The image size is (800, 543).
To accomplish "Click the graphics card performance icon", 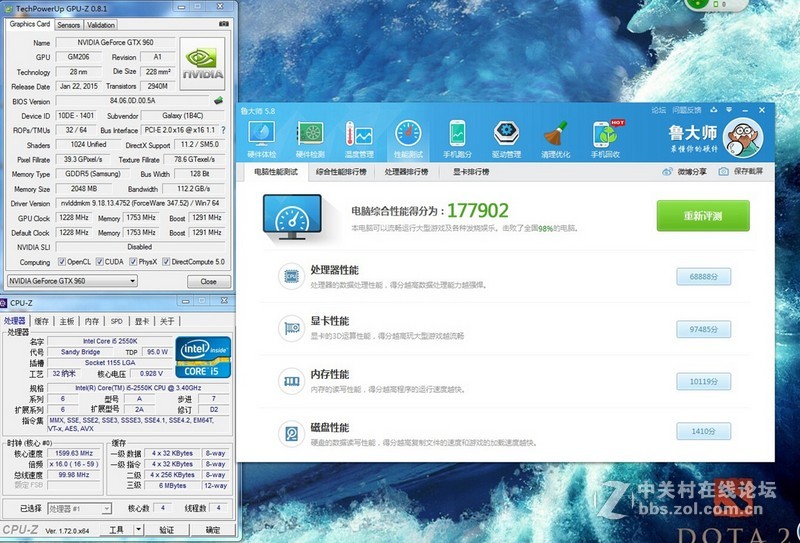I will (x=292, y=328).
